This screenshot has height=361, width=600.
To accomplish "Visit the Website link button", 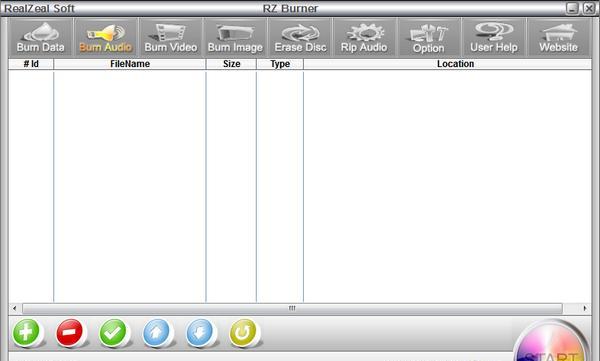I will [x=559, y=38].
